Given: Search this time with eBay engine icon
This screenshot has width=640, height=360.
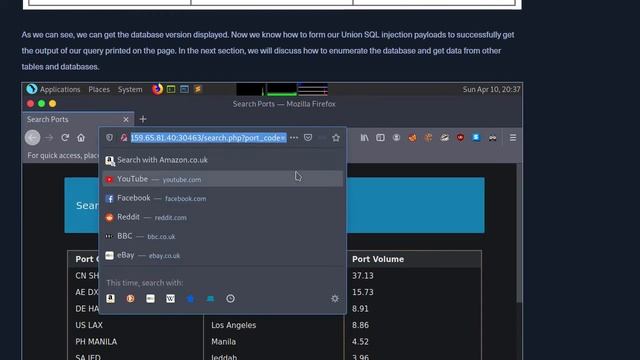Looking at the screenshot, I should point(150,298).
